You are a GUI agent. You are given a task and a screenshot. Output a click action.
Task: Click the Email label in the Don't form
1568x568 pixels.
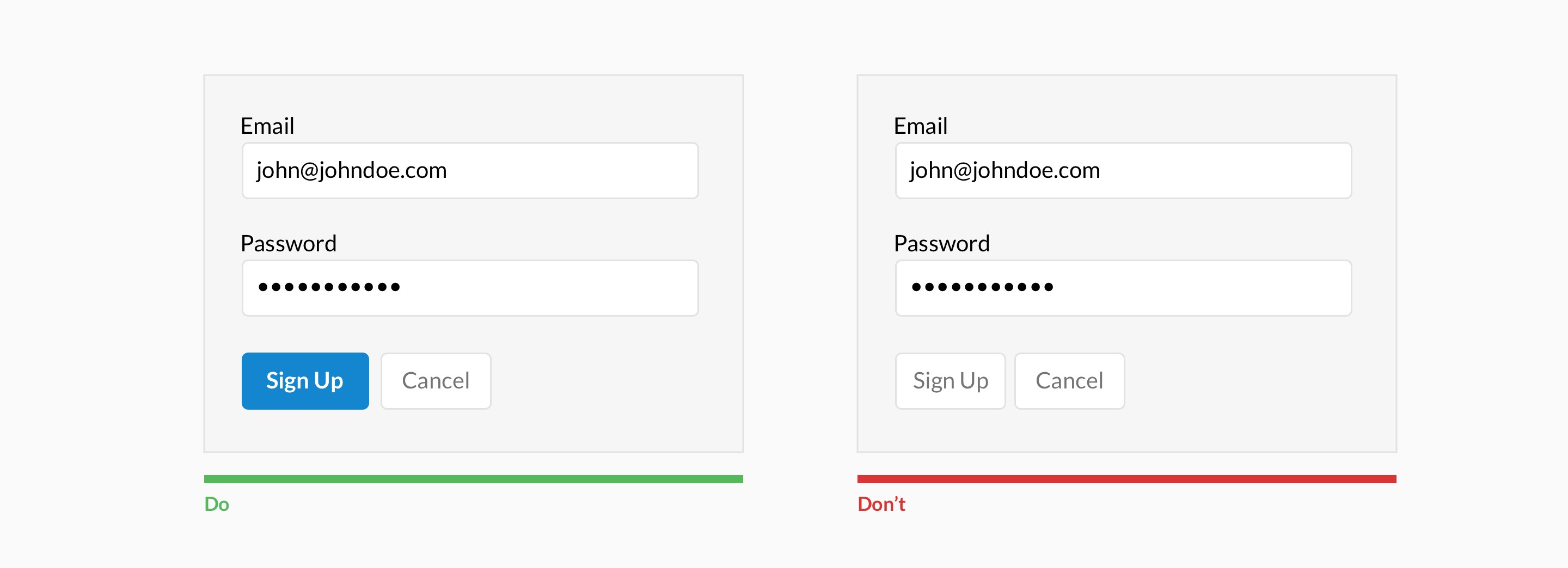coord(920,126)
